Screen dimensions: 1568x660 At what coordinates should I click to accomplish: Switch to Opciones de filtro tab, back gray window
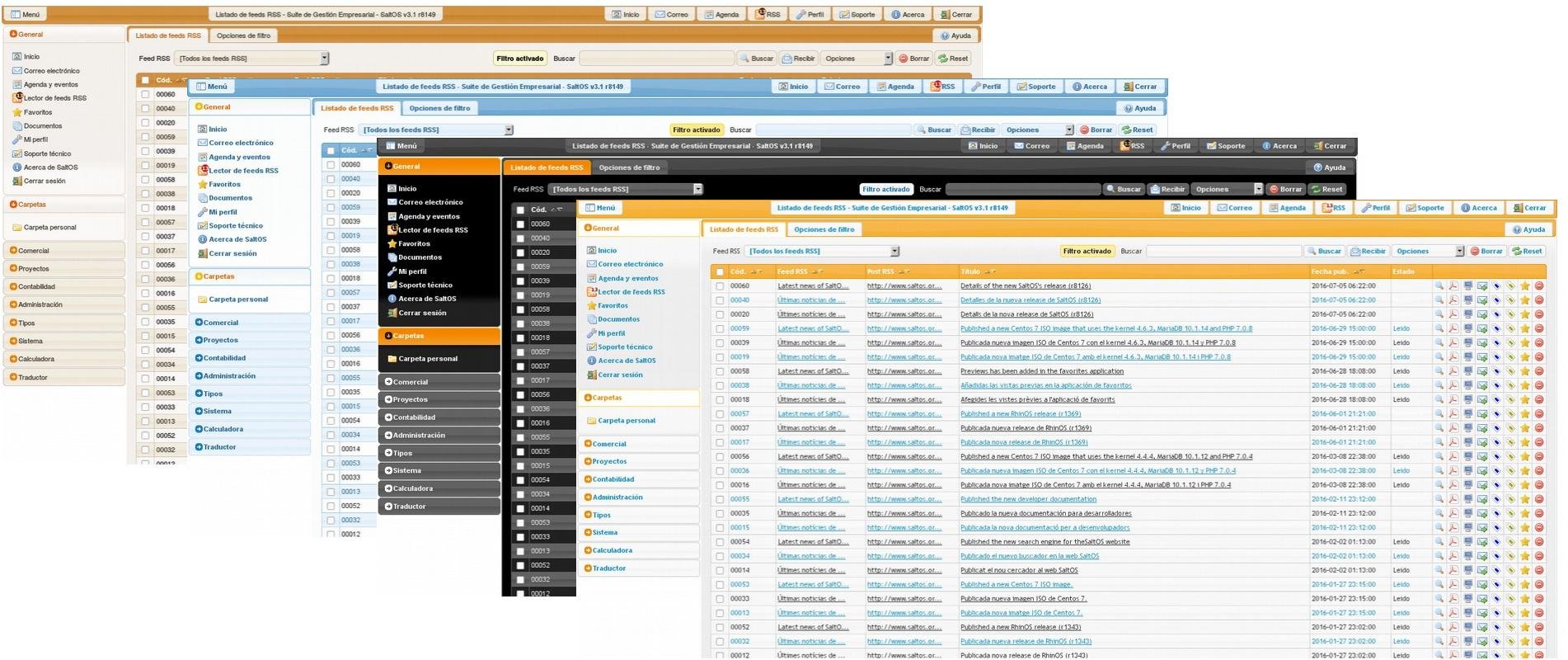[243, 35]
